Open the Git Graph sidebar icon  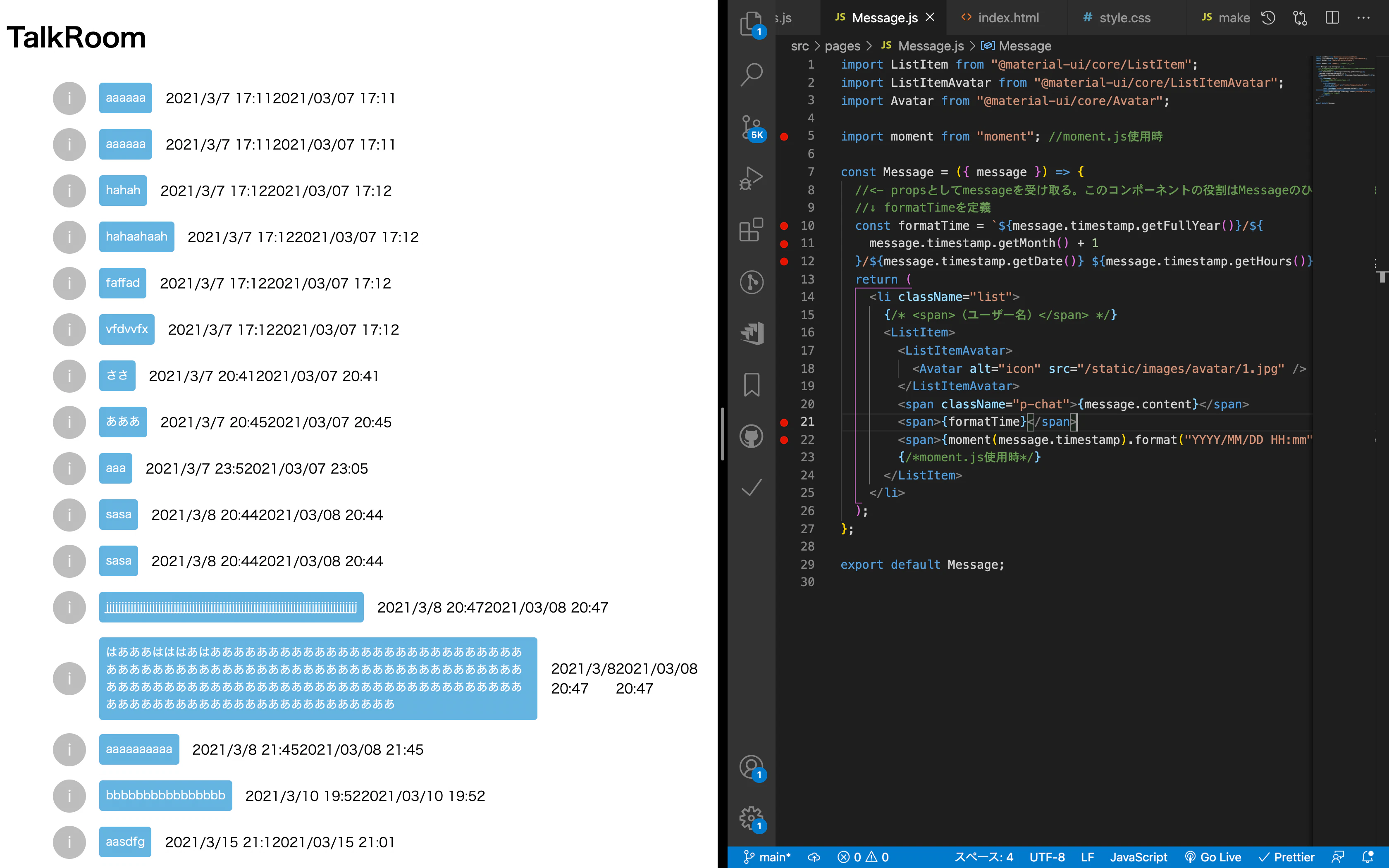[751, 282]
